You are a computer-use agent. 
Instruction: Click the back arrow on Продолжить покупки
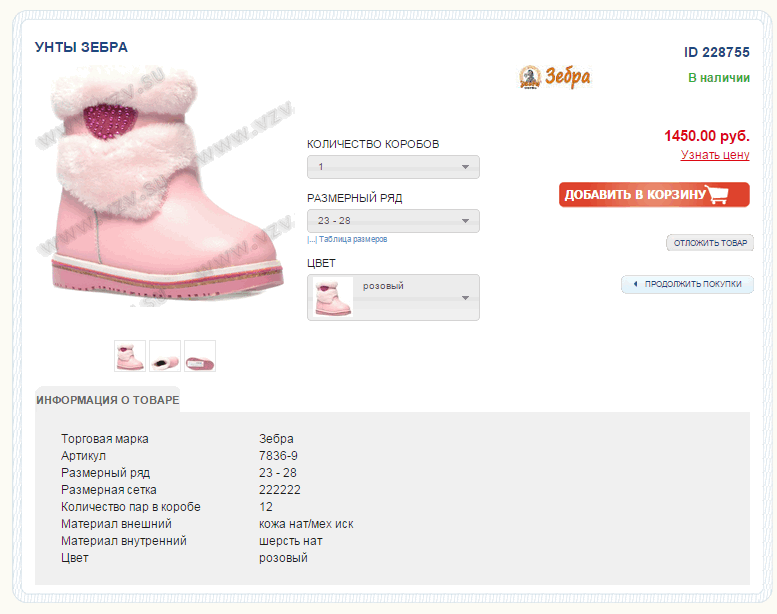pyautogui.click(x=635, y=284)
